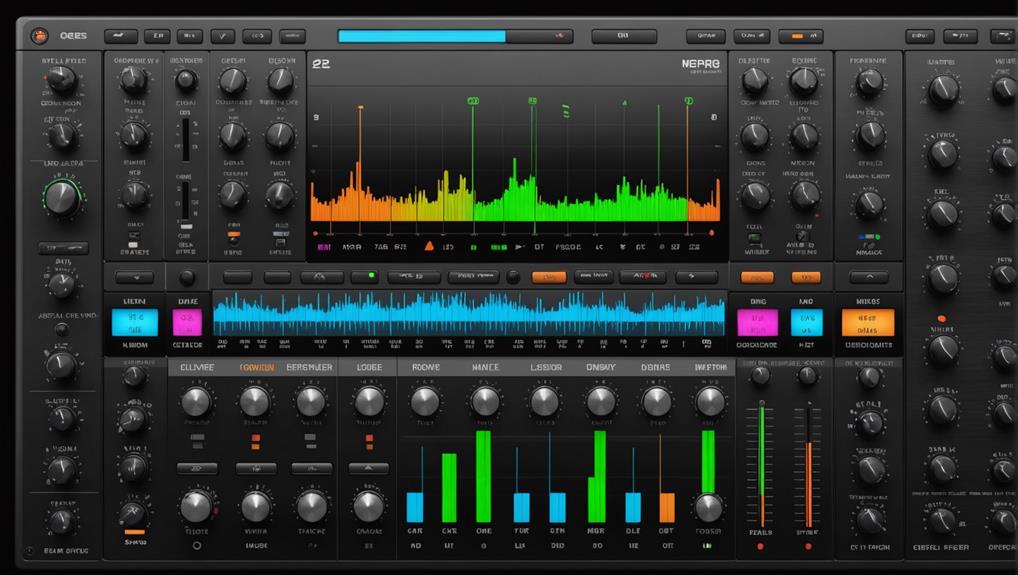Screen dimensions: 1018x575
Task: Toggle the orange indicator under the FOAWIGUN knob
Action: point(255,442)
